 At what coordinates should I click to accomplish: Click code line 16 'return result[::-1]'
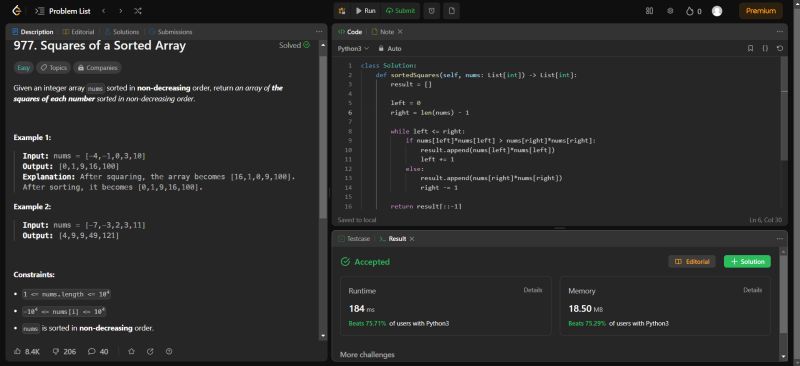[426, 206]
